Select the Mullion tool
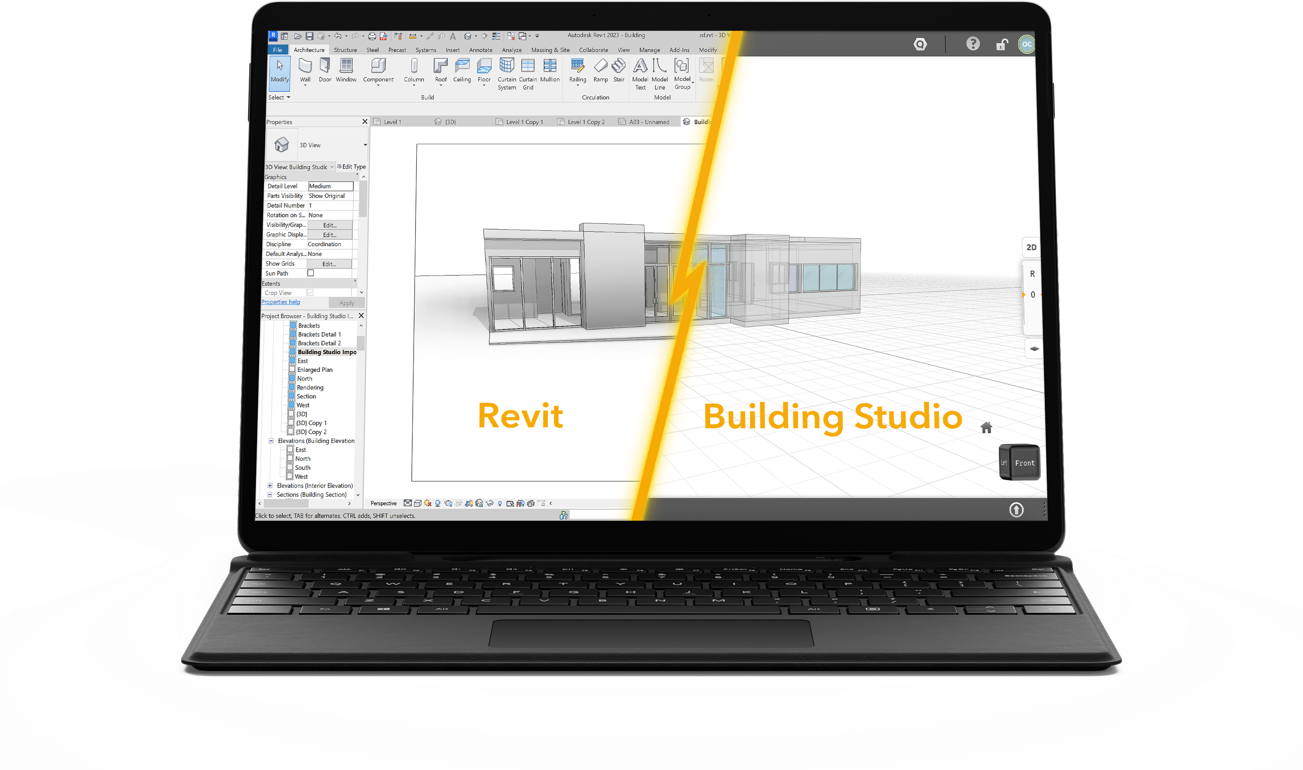Viewport: 1303px width, 770px height. 550,71
